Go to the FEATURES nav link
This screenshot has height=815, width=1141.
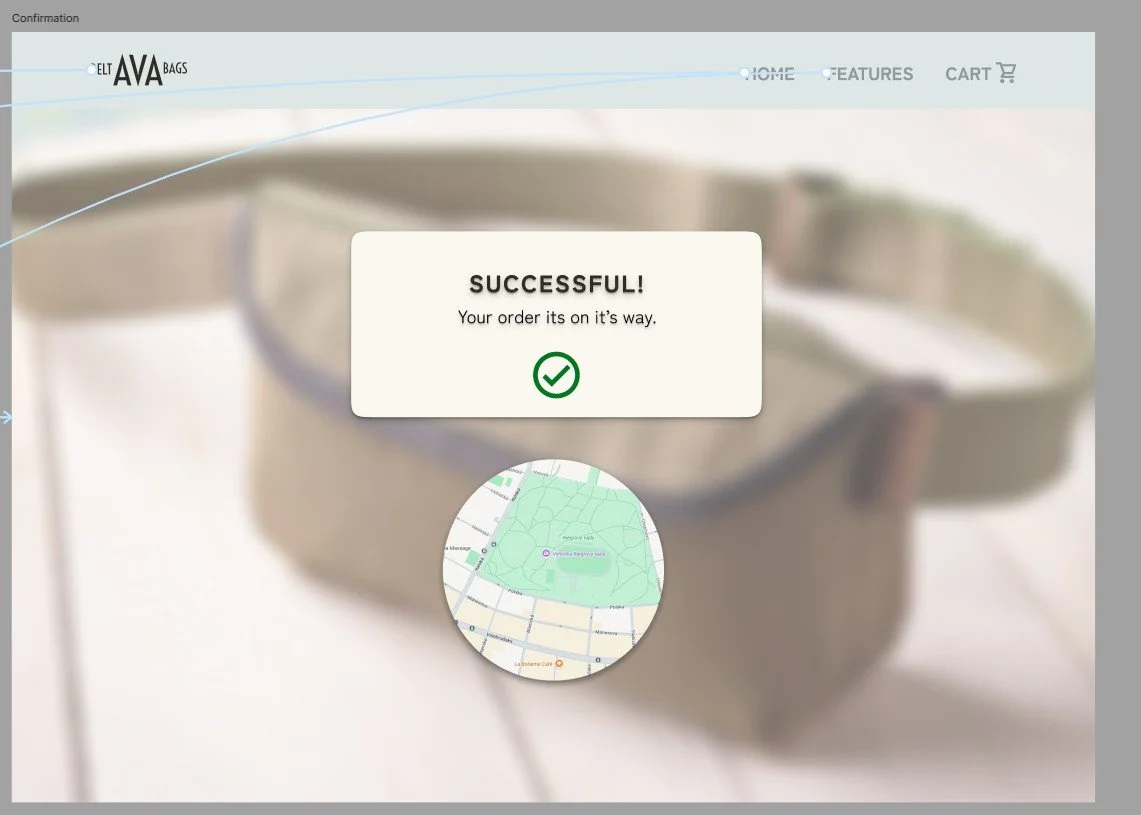(x=870, y=73)
